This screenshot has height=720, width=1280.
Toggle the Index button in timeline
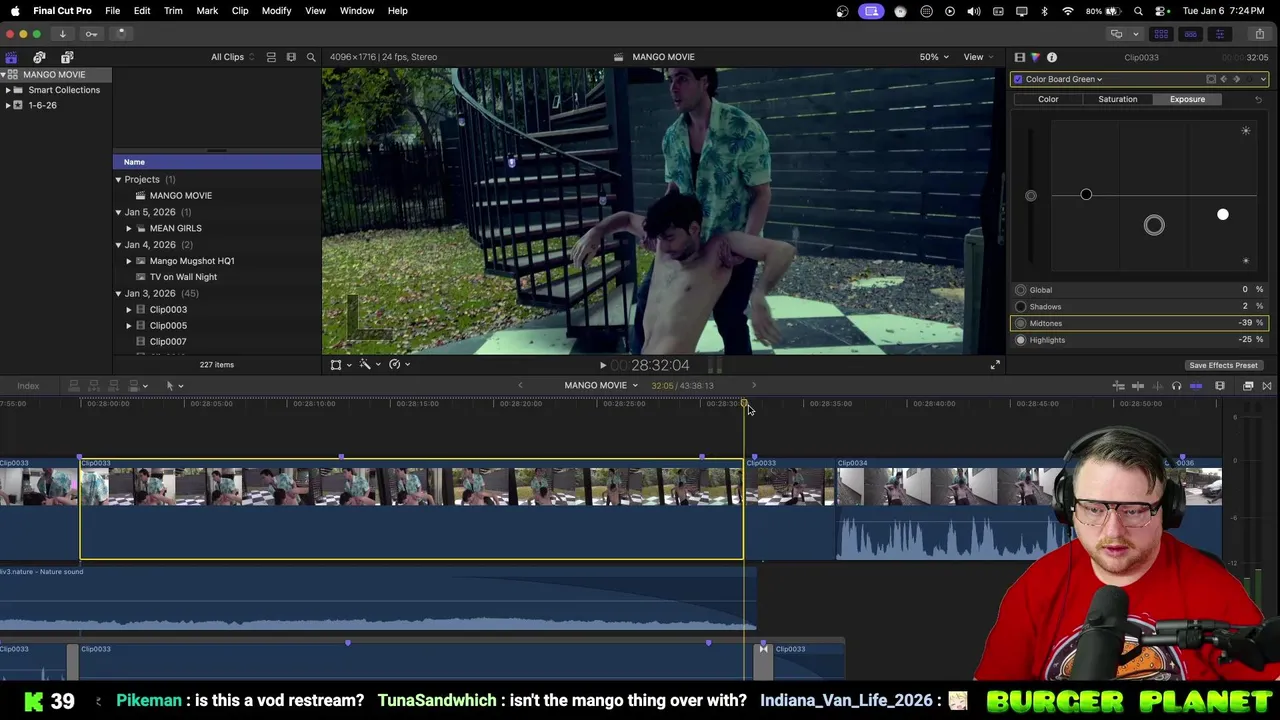[x=28, y=386]
